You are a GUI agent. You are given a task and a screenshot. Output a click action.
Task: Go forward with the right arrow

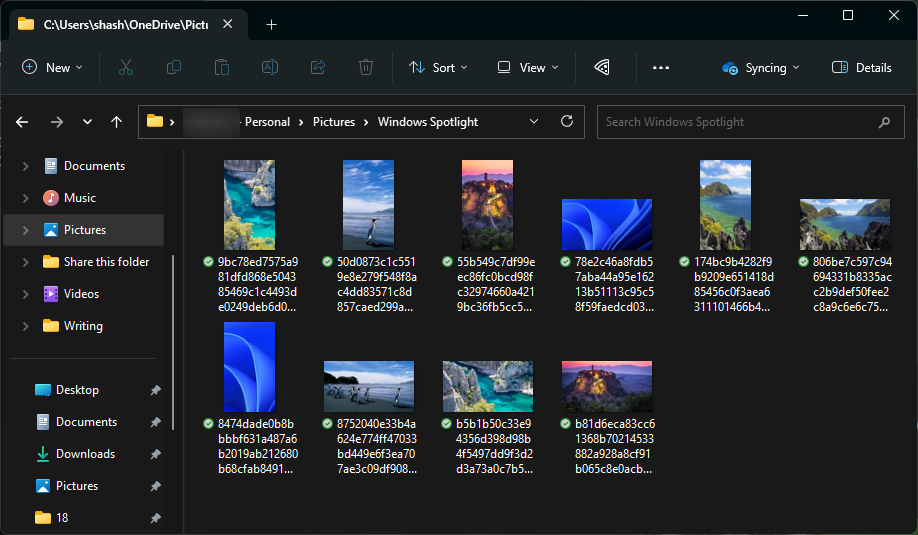[57, 122]
